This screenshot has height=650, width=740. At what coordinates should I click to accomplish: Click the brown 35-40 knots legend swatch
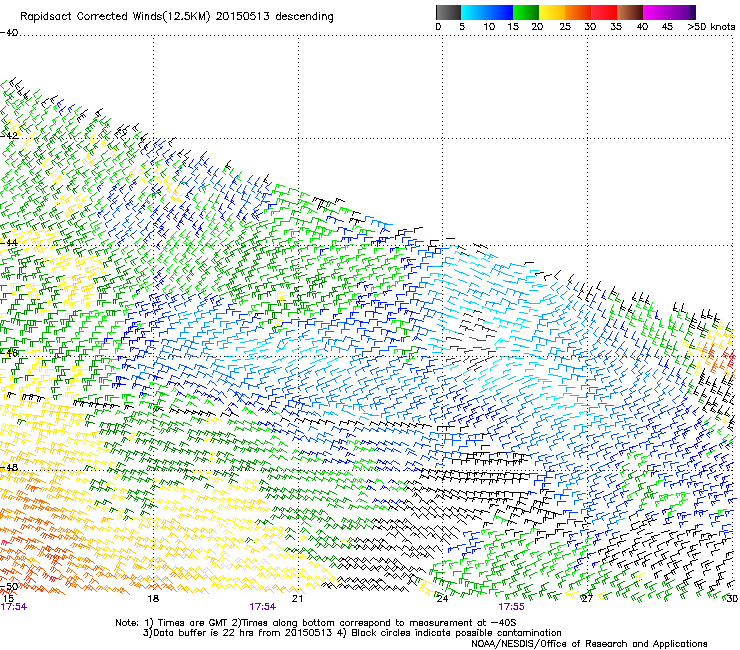[630, 12]
